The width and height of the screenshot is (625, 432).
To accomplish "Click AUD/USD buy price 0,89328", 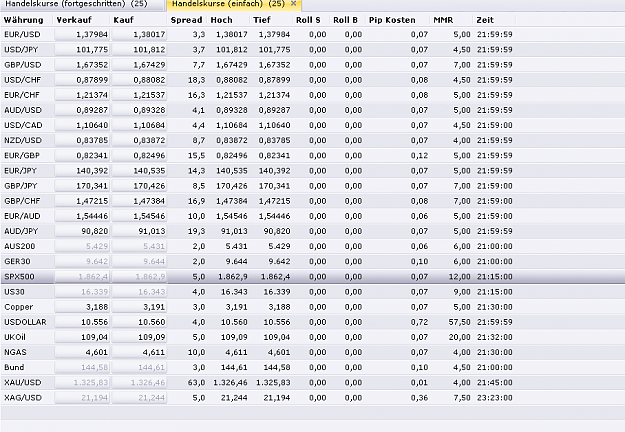I will (139, 110).
